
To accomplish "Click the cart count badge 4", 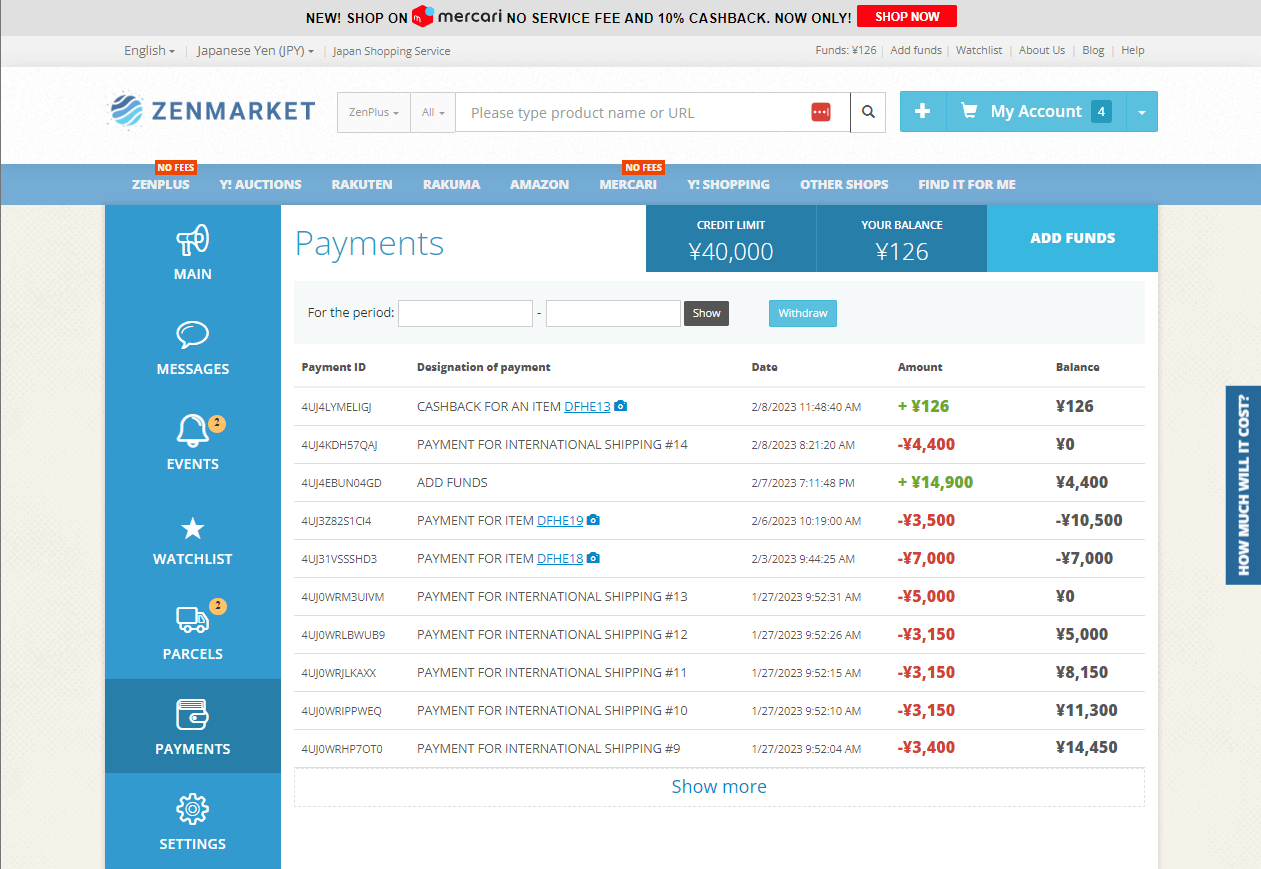I will click(1101, 112).
